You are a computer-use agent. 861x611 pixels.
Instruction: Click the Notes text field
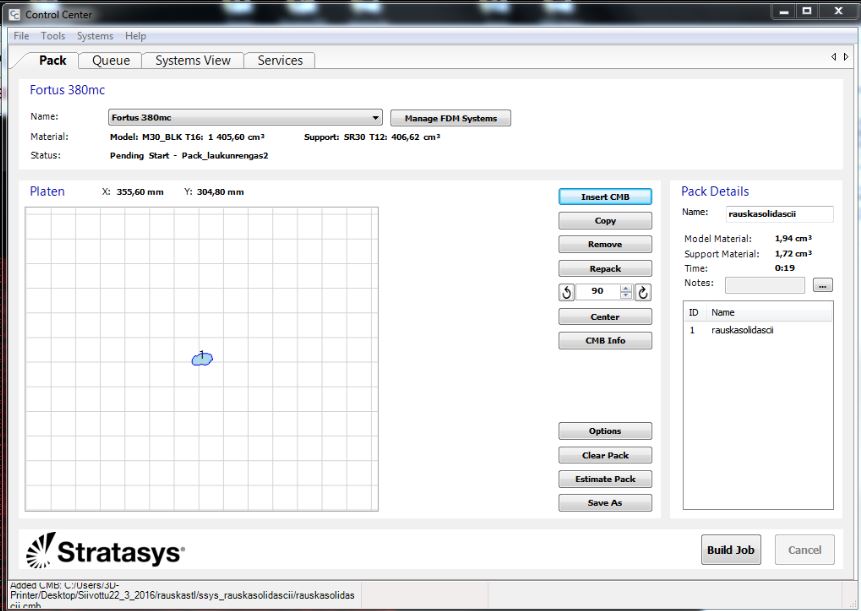point(765,285)
